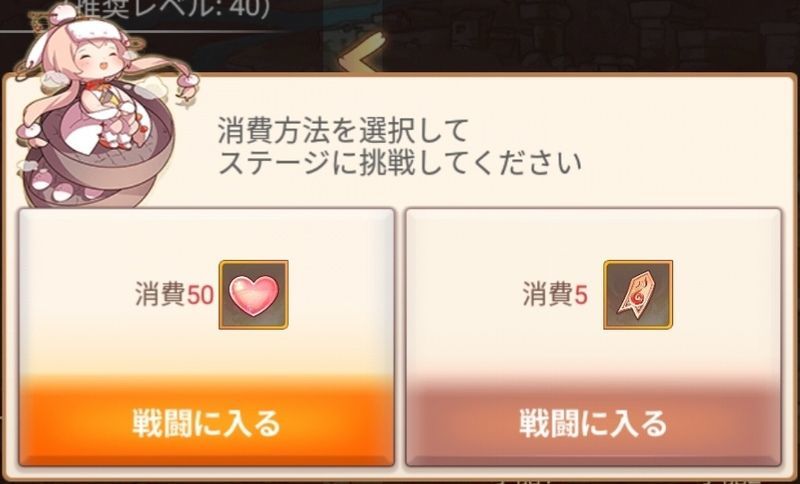800x484 pixels.
Task: Start battle with the brown 戦闘に入る button
Action: tap(593, 422)
